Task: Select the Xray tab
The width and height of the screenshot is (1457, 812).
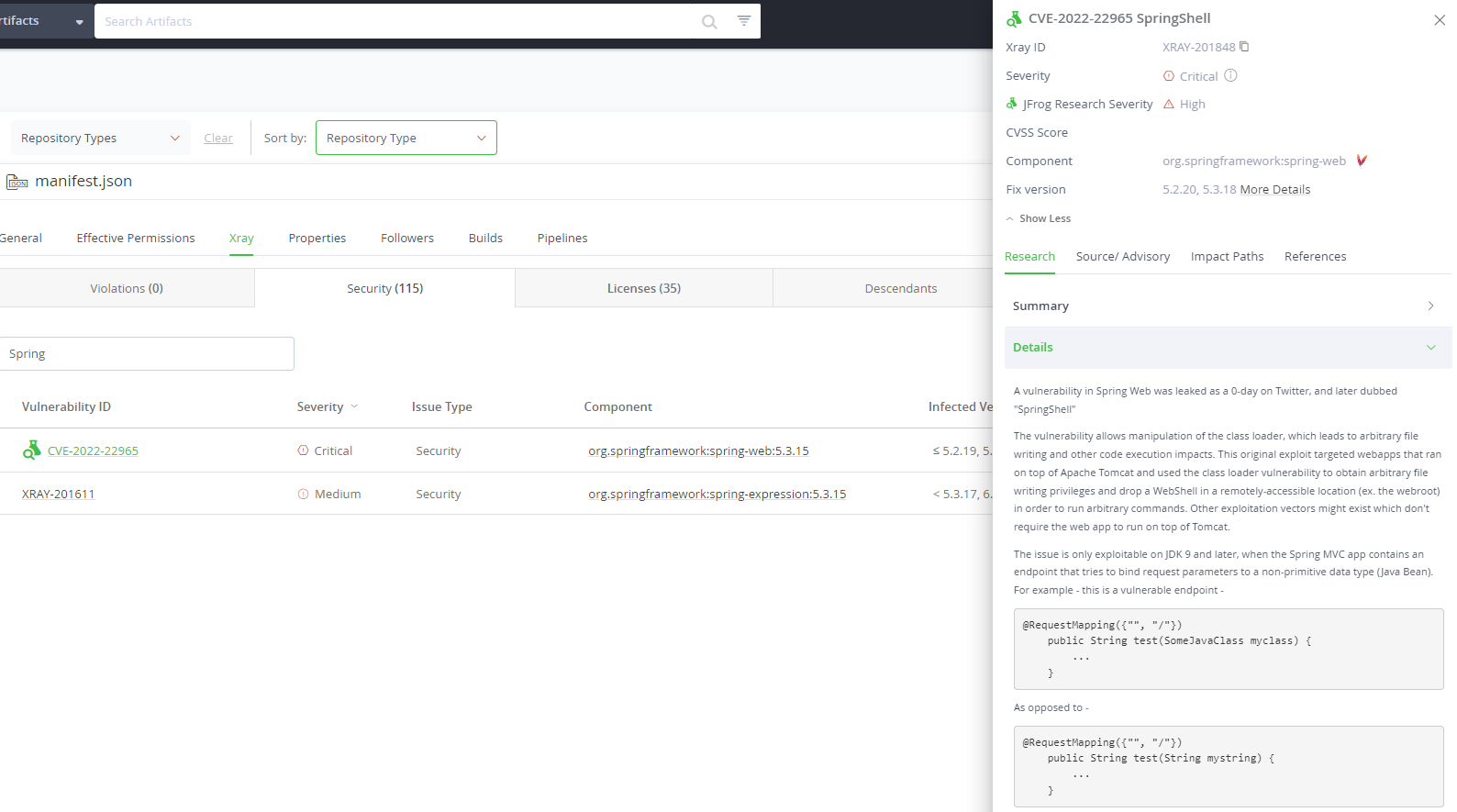Action: (241, 238)
